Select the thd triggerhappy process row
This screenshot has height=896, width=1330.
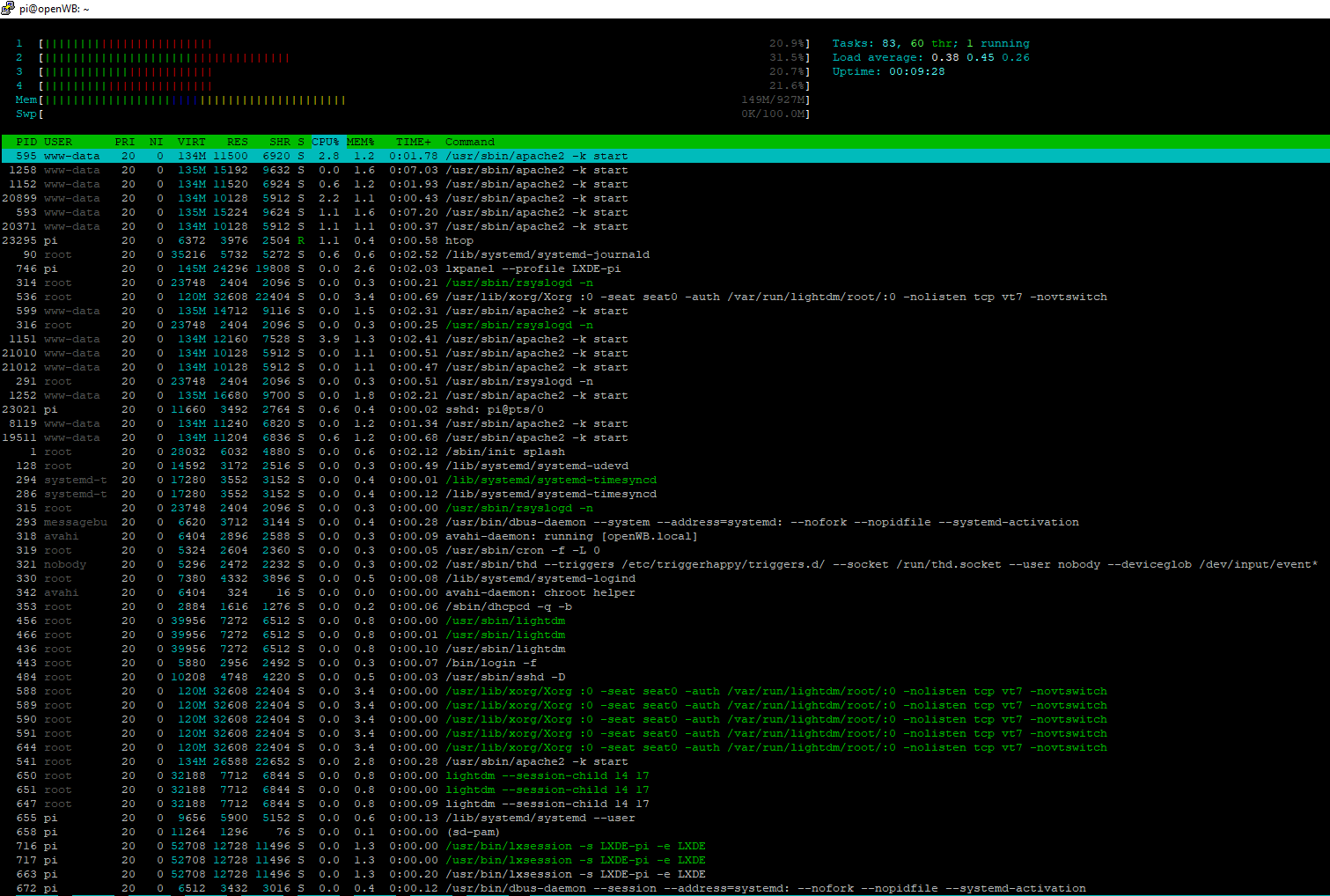tap(665, 564)
